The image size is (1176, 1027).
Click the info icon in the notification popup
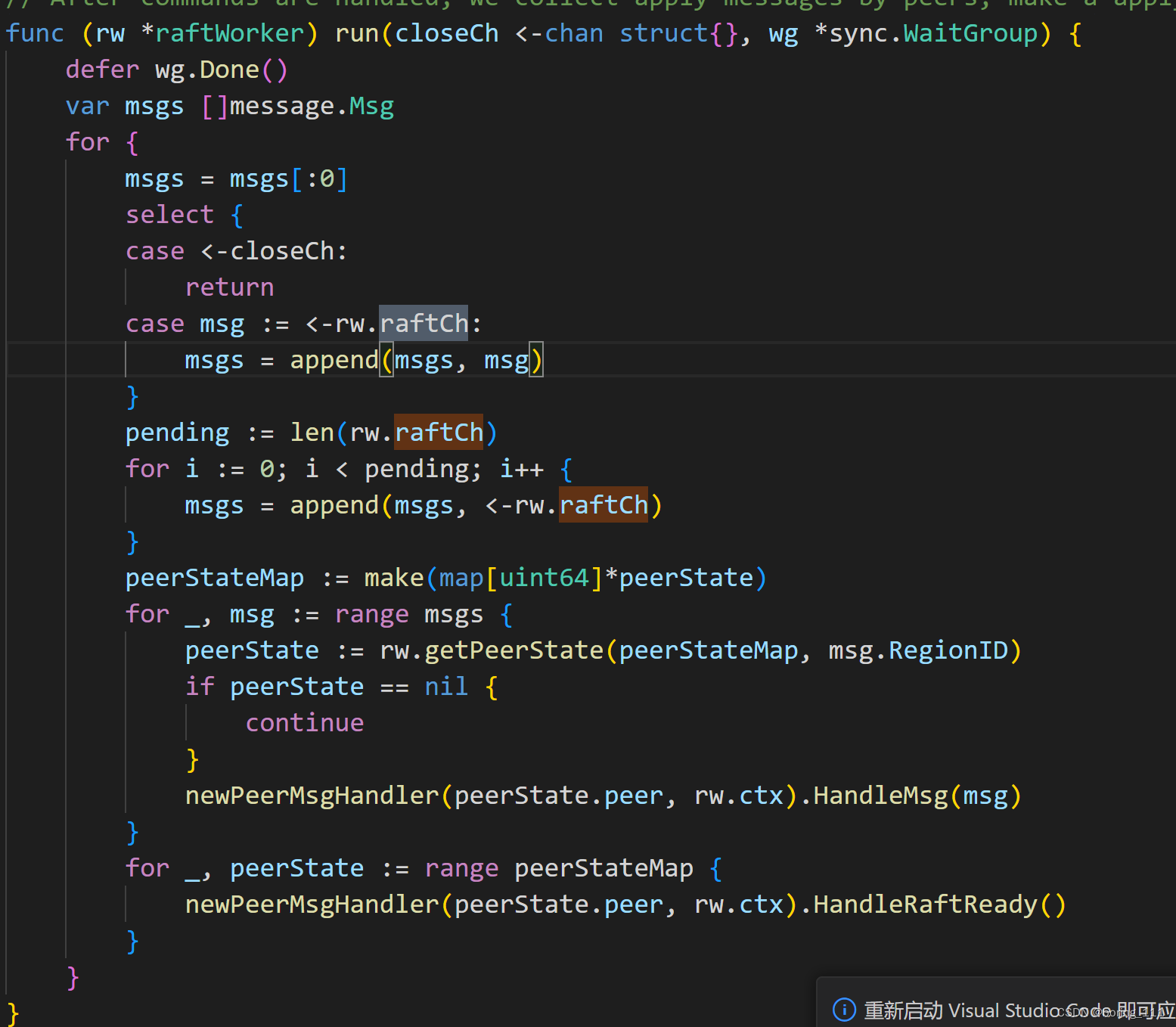[843, 1010]
